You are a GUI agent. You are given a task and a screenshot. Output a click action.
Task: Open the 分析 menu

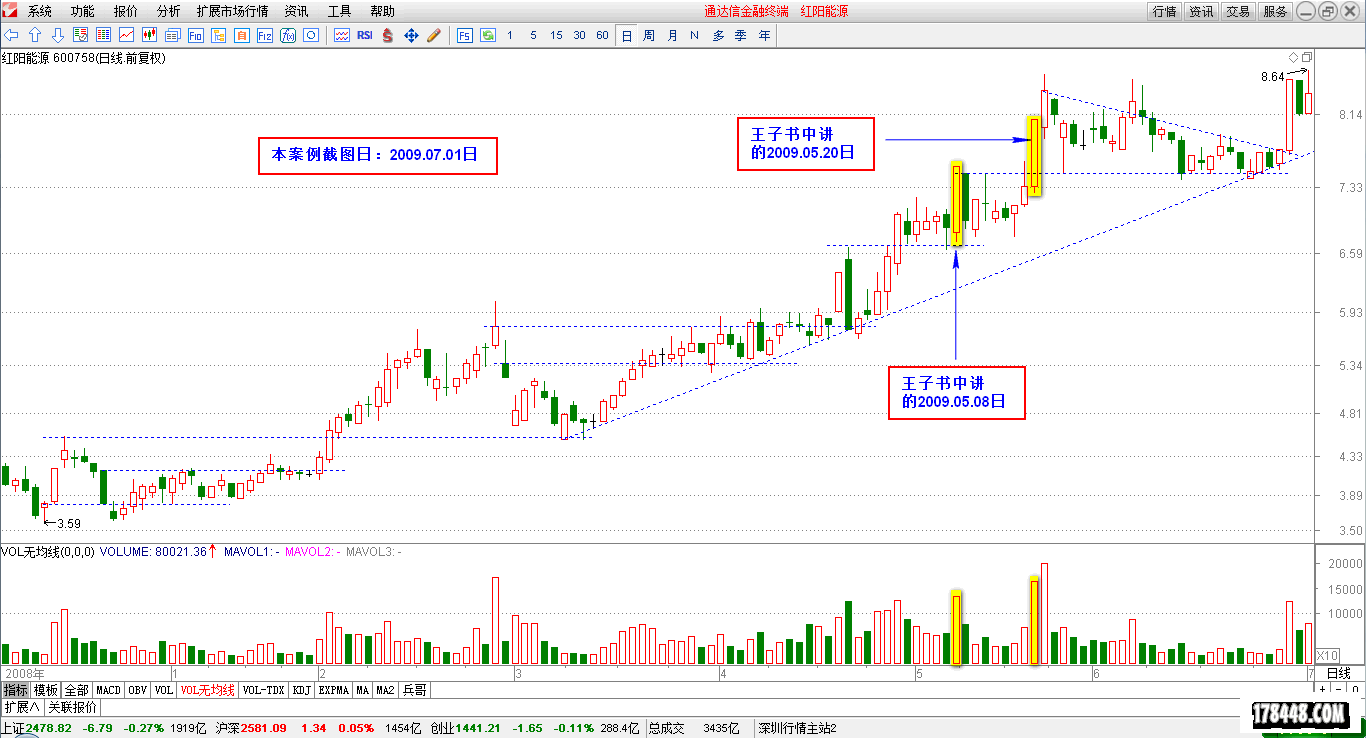point(169,11)
